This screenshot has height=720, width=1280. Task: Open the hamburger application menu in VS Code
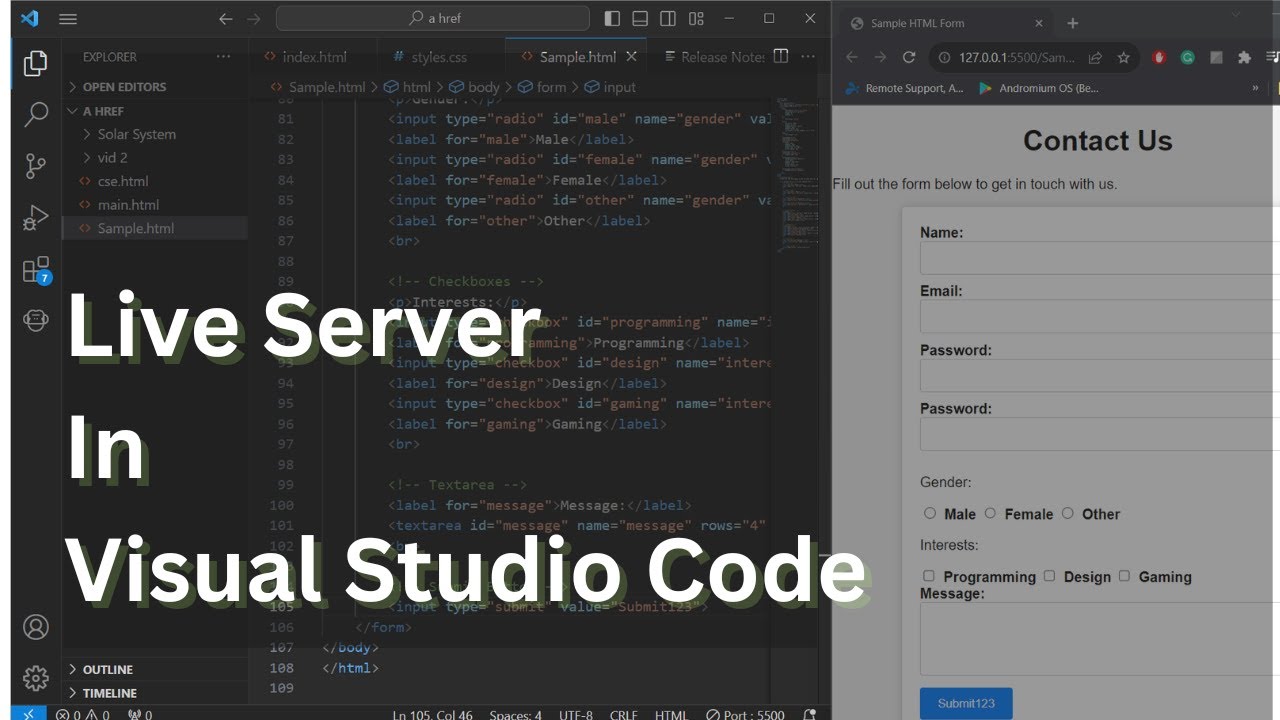pos(68,18)
